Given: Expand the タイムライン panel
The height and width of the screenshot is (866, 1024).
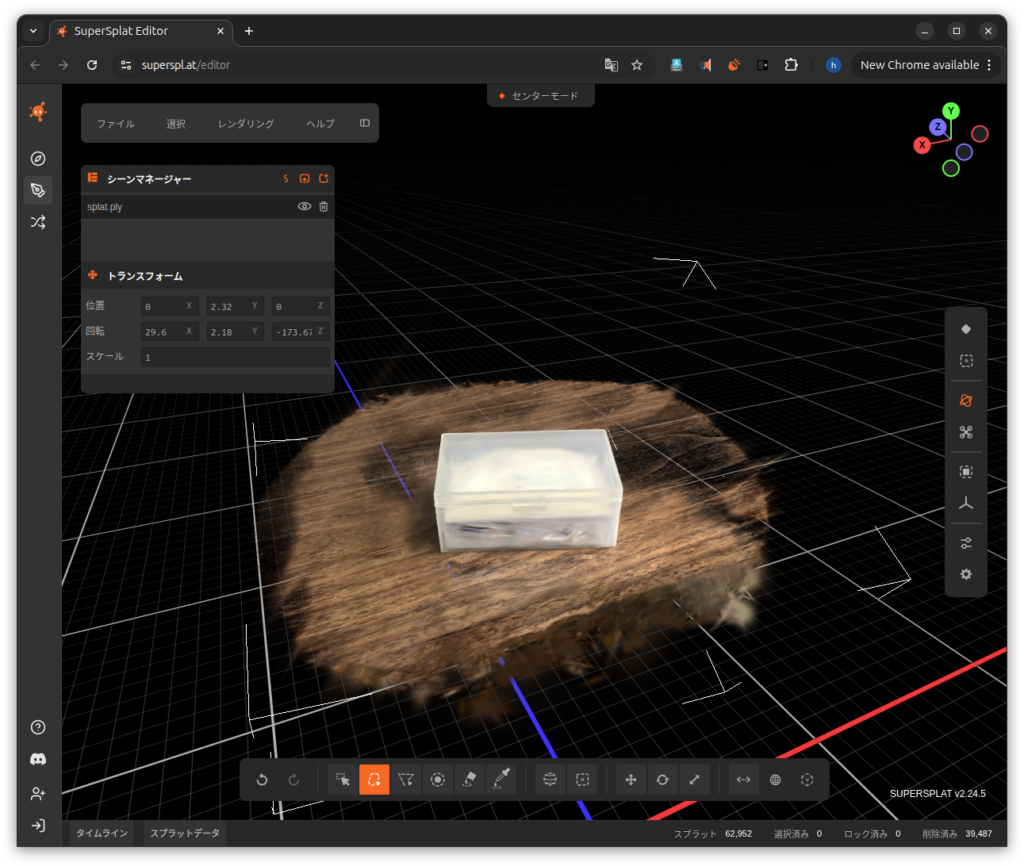Looking at the screenshot, I should pyautogui.click(x=102, y=833).
